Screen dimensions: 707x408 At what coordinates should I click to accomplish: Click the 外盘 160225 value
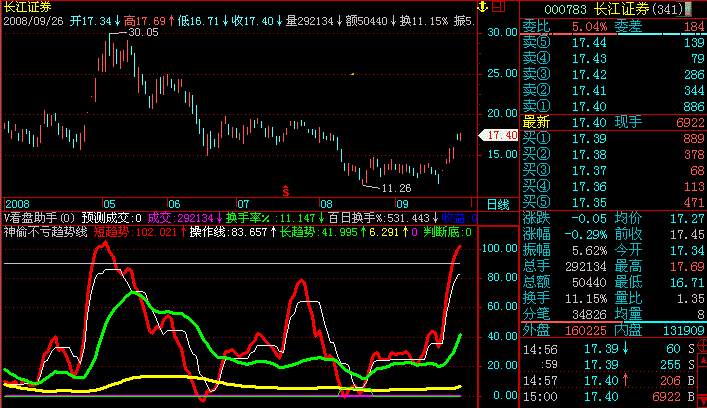tap(585, 330)
